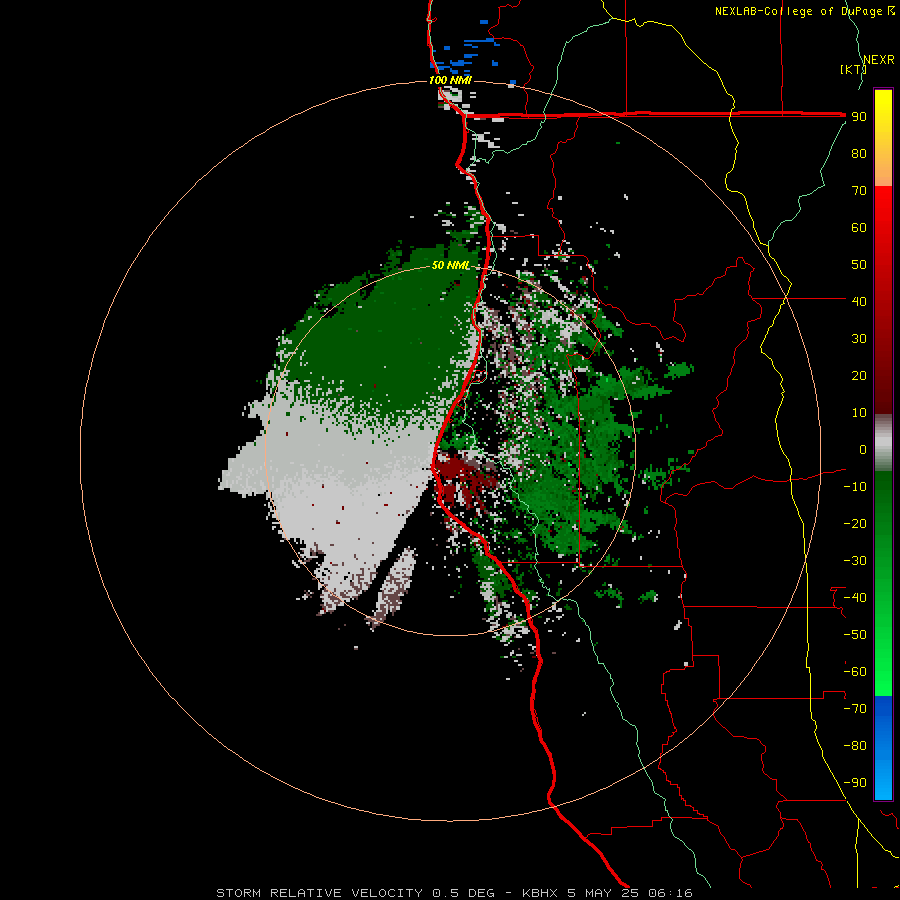Image resolution: width=900 pixels, height=900 pixels.
Task: Click the "0.5 DEG" elevation angle in caption
Action: [463, 893]
